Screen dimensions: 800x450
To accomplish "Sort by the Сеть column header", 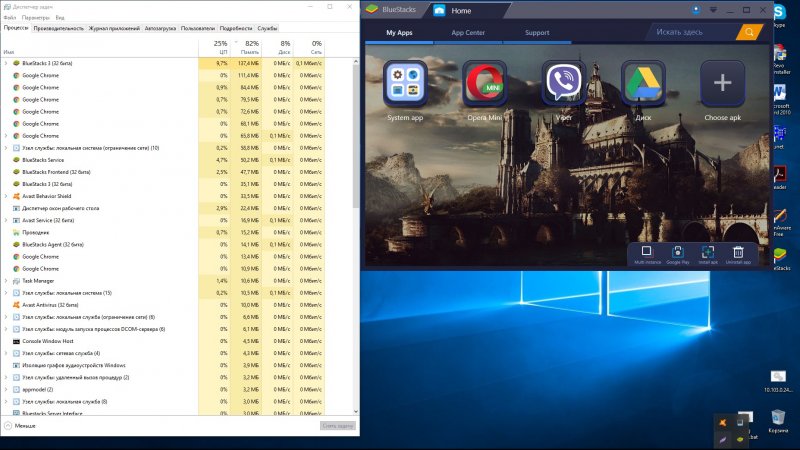I will click(309, 47).
